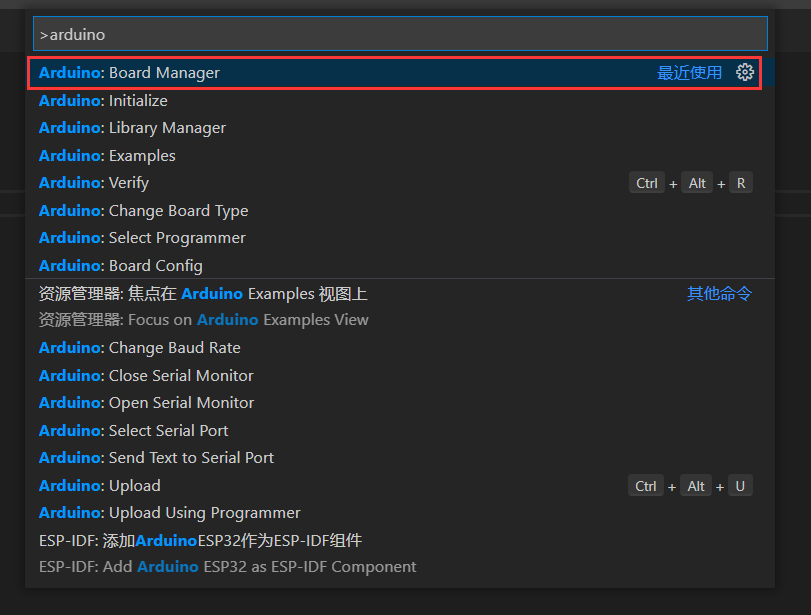This screenshot has height=615, width=811.
Task: Run the Arduino: Upload command
Action: (x=400, y=486)
